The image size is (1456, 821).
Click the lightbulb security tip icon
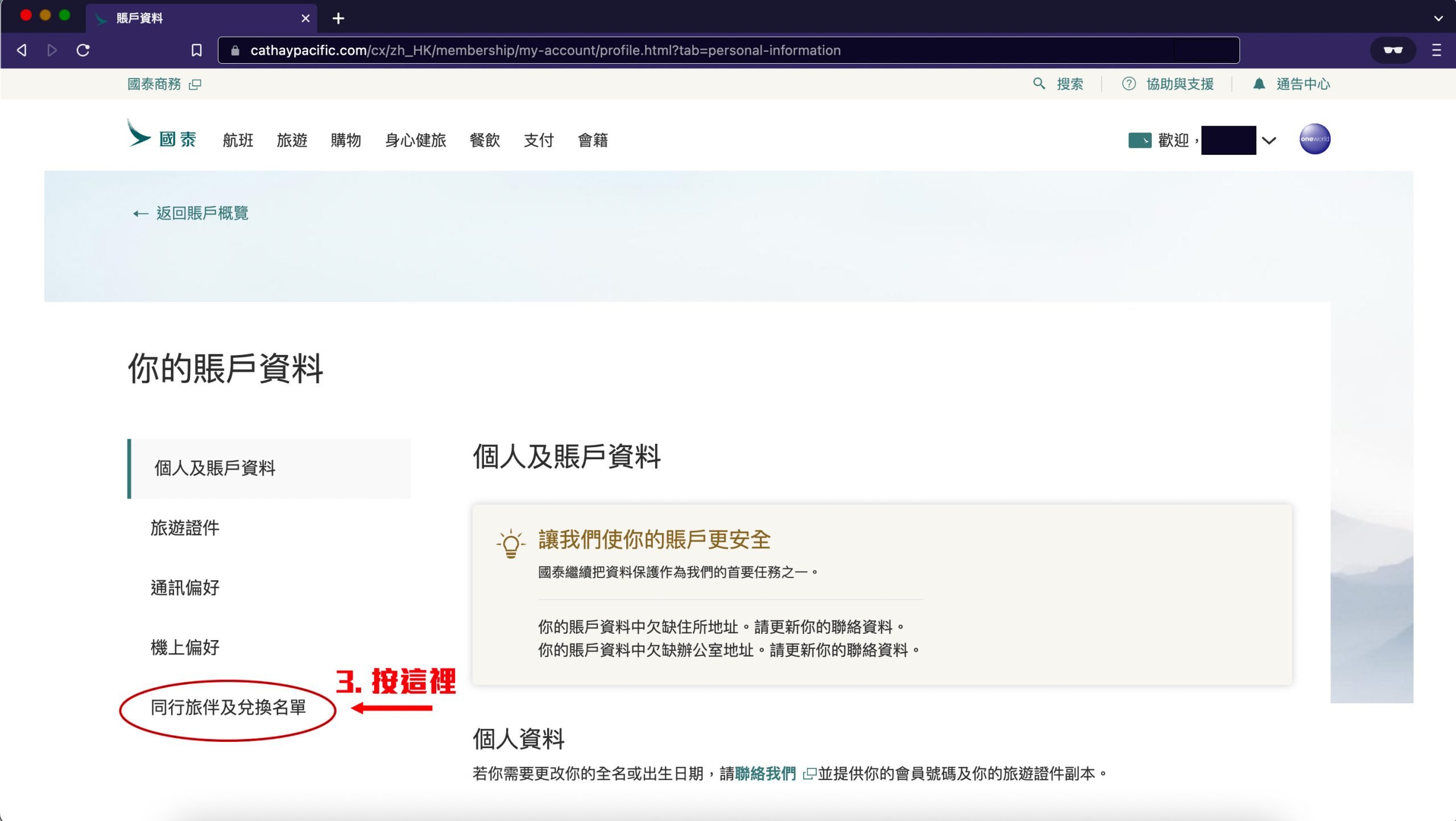pyautogui.click(x=510, y=543)
